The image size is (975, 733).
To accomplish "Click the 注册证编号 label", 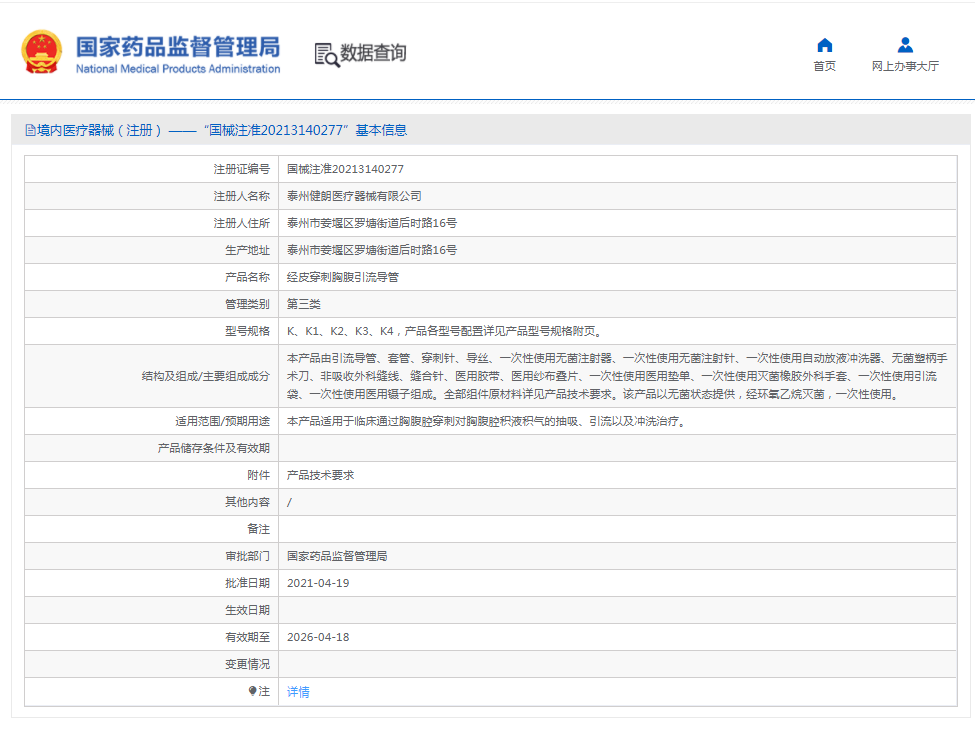I will click(x=242, y=169).
